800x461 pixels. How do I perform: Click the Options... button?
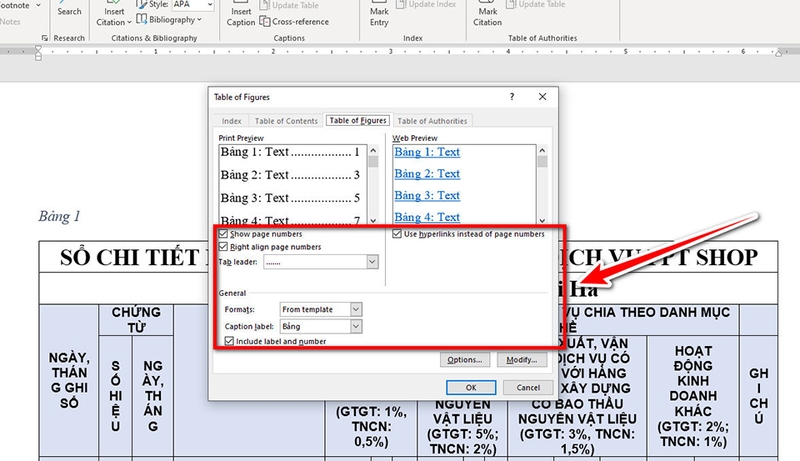[x=466, y=360]
